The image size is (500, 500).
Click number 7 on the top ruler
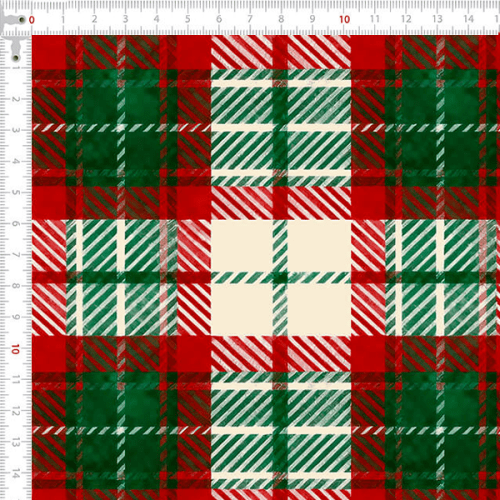(x=250, y=19)
